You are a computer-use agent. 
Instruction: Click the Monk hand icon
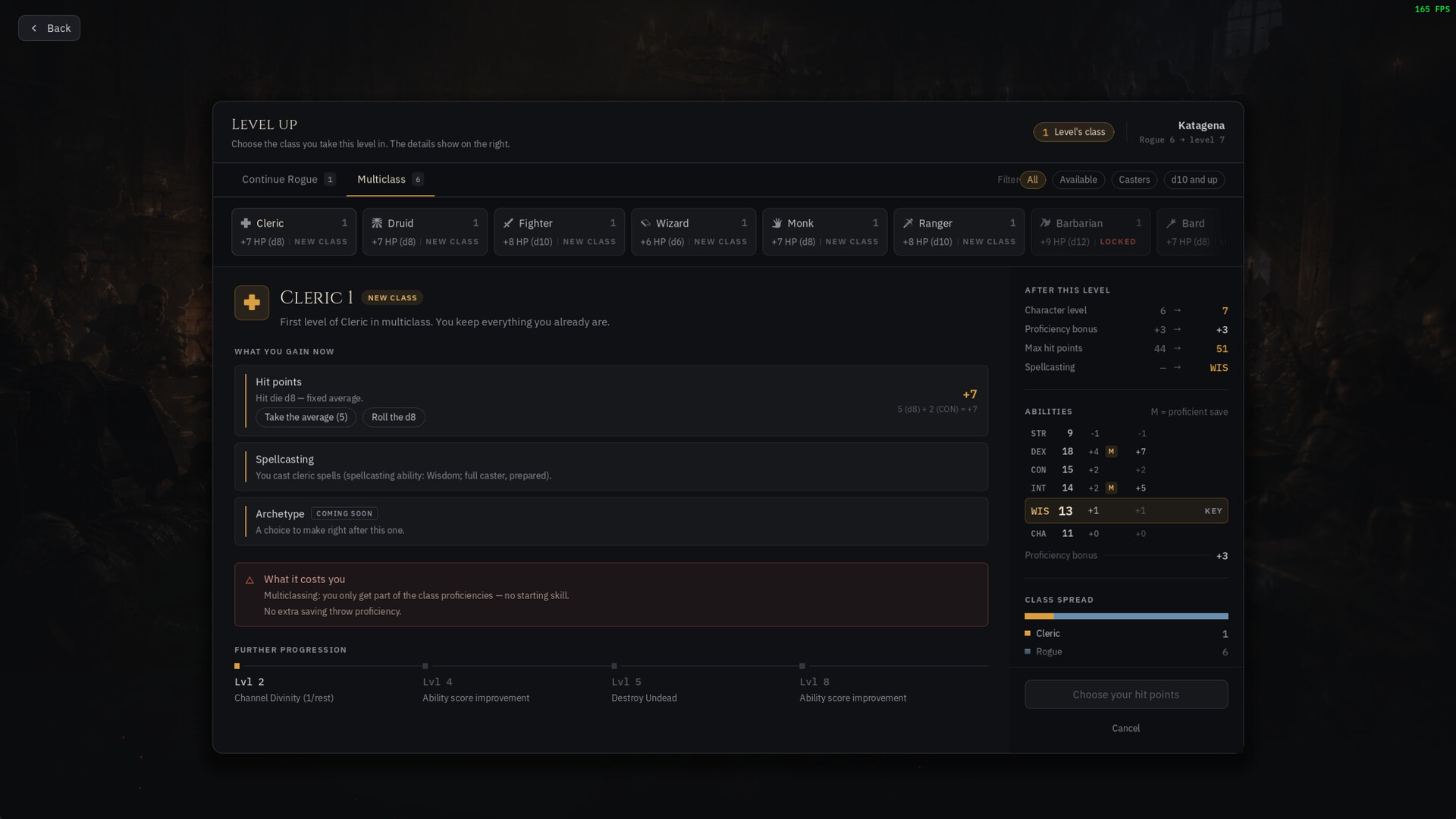pyautogui.click(x=777, y=223)
